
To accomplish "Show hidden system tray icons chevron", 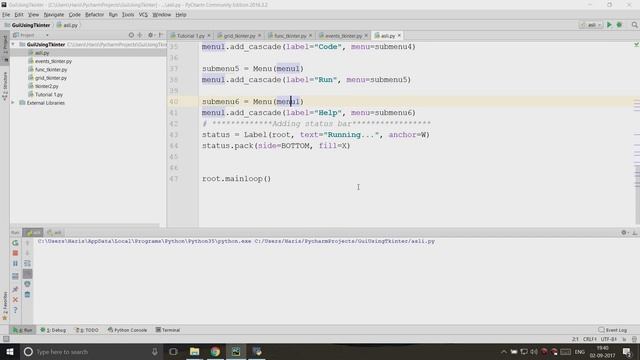I will pos(504,352).
